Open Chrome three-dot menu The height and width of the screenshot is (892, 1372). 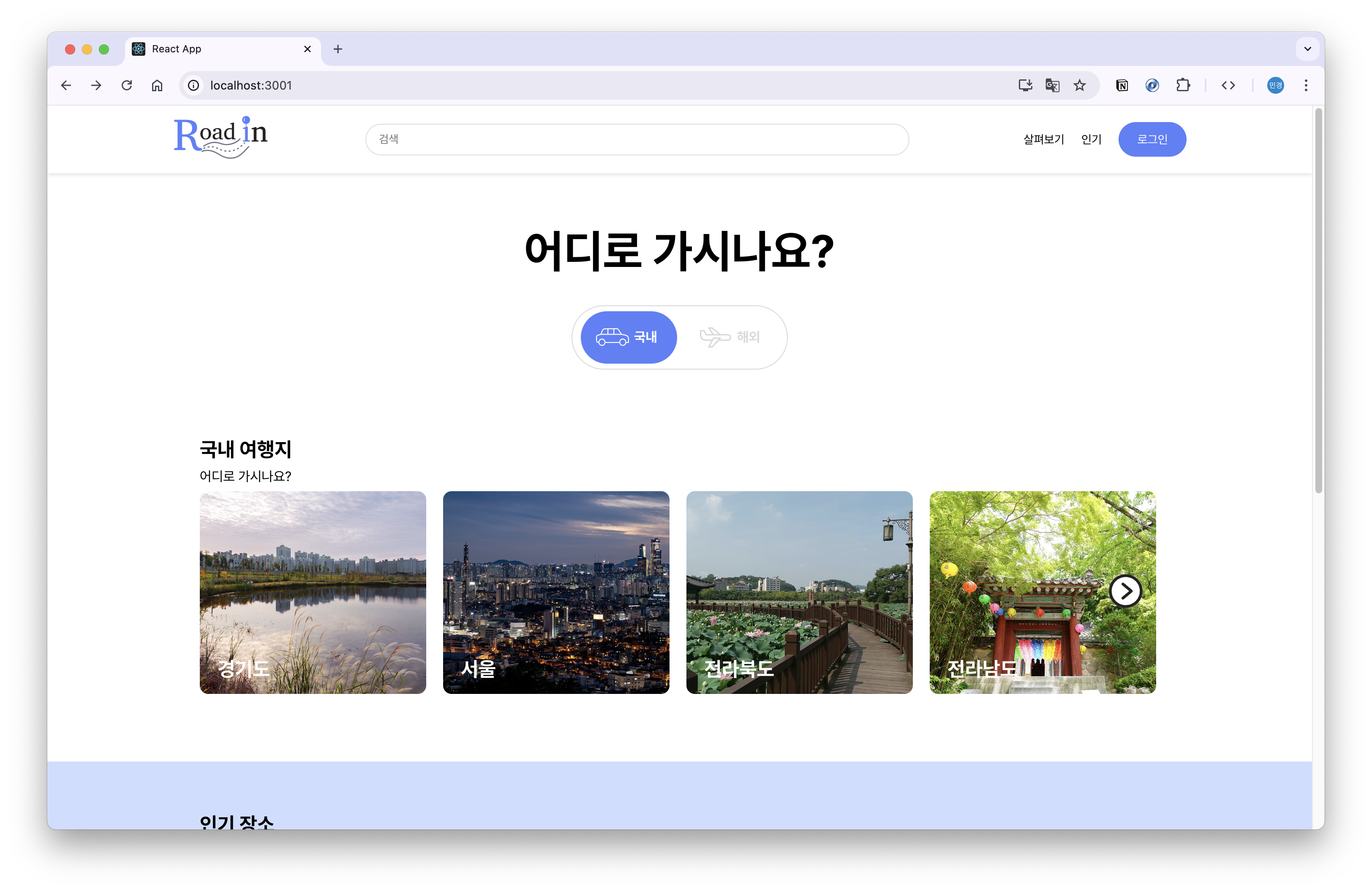(x=1306, y=85)
